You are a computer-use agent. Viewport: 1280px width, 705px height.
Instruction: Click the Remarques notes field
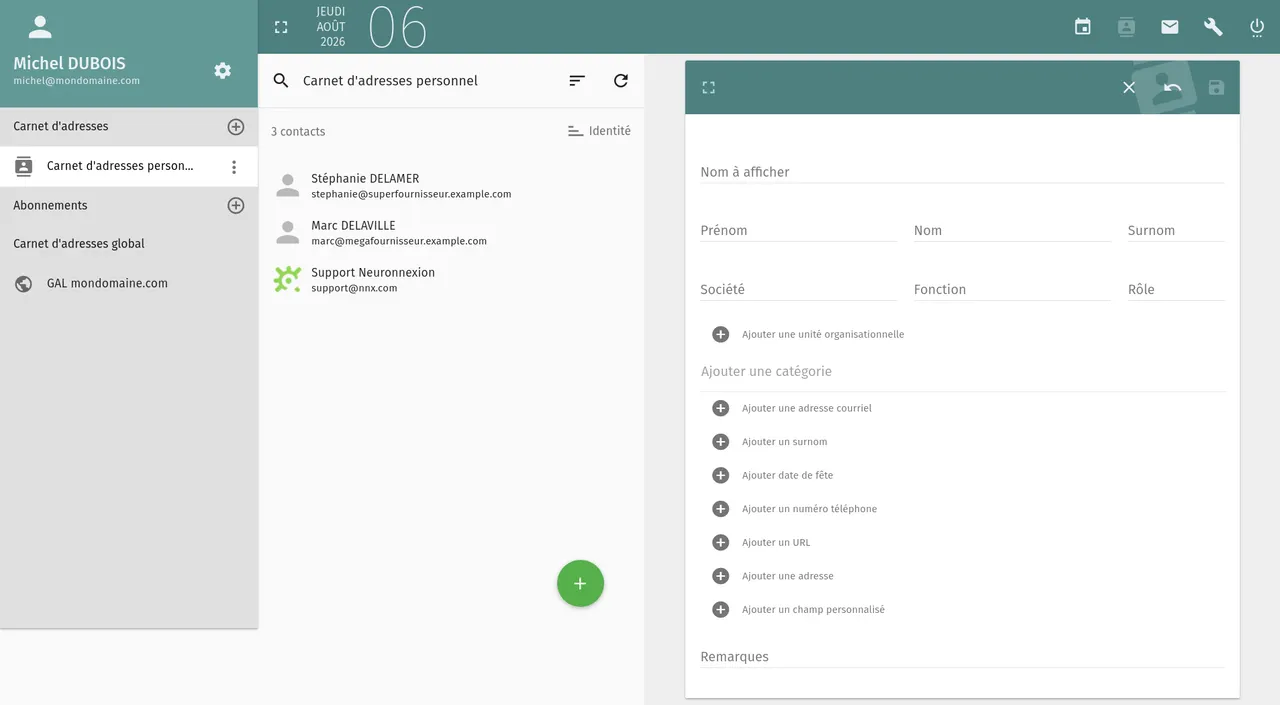click(x=962, y=657)
